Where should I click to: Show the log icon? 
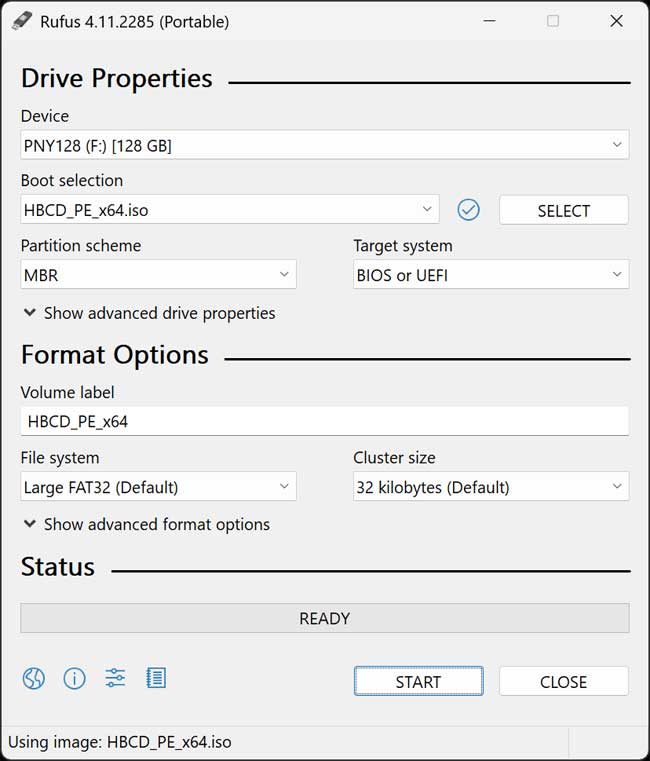(156, 678)
